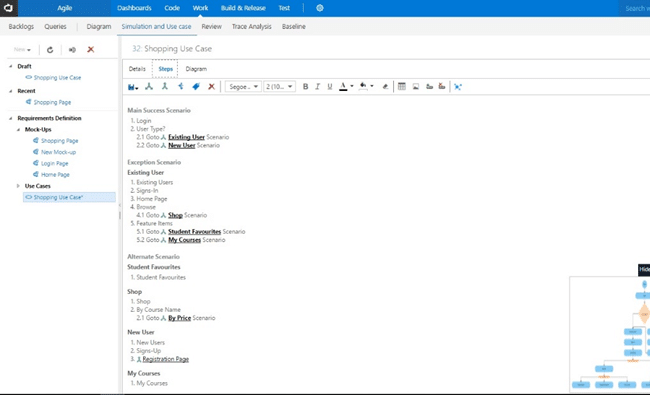650x395 pixels.
Task: Follow the Existing User scenario link
Action: [x=186, y=137]
